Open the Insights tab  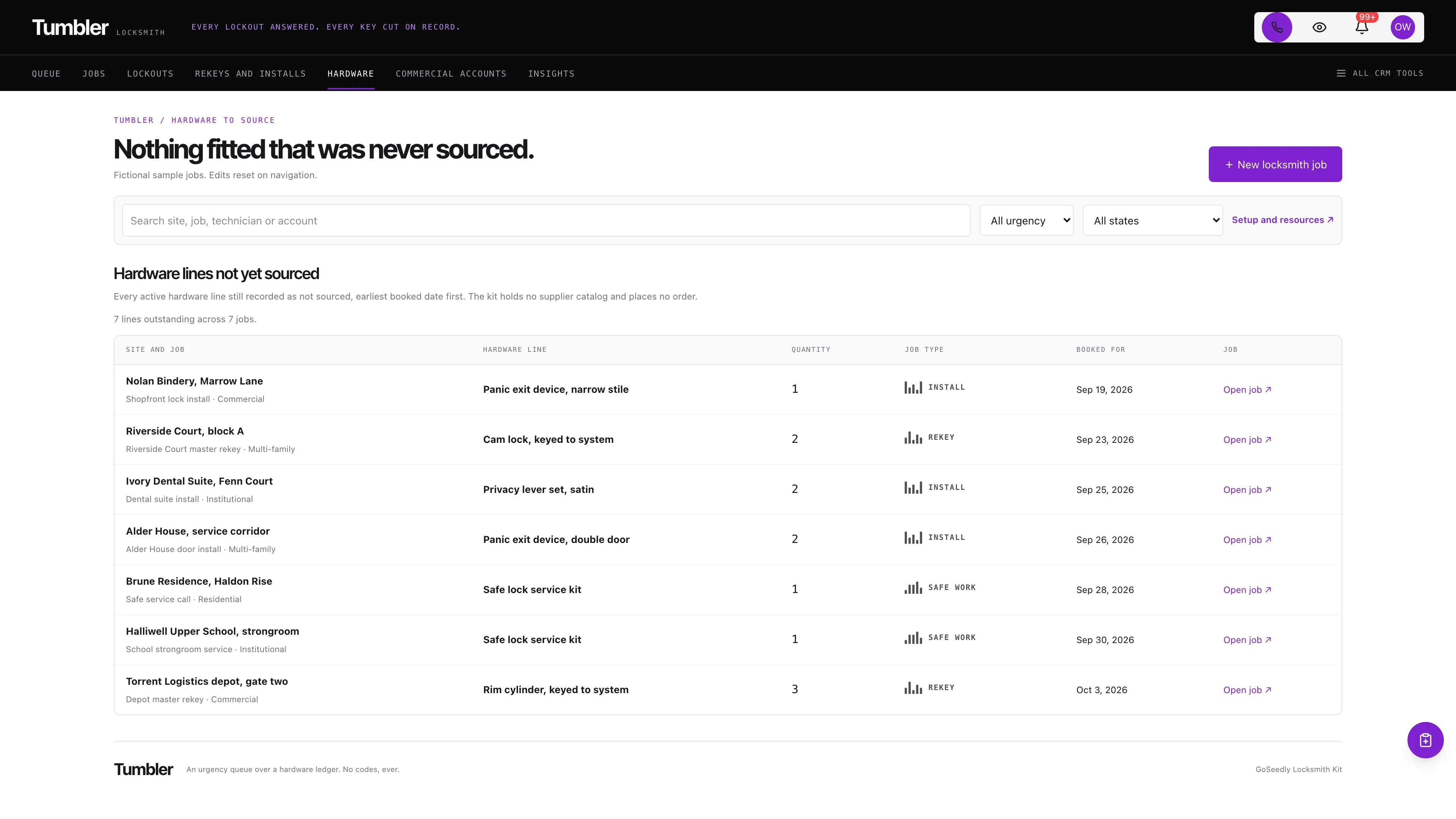point(551,74)
